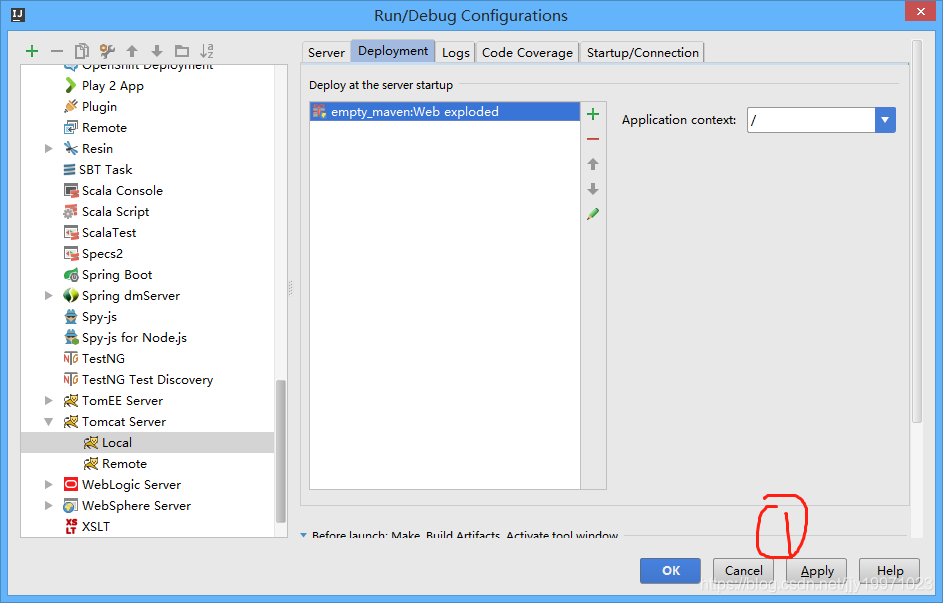Screen dimensions: 943x603
Task: Open the Application context dropdown arrow
Action: point(885,120)
